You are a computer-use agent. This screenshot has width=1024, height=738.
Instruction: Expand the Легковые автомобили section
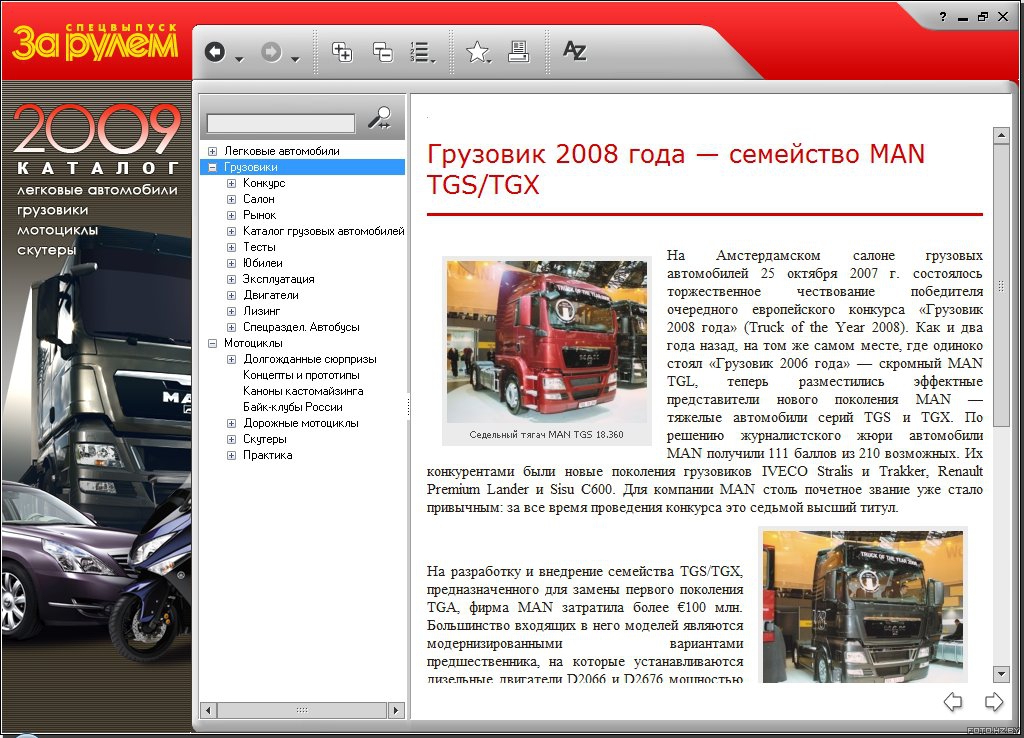pyautogui.click(x=212, y=152)
